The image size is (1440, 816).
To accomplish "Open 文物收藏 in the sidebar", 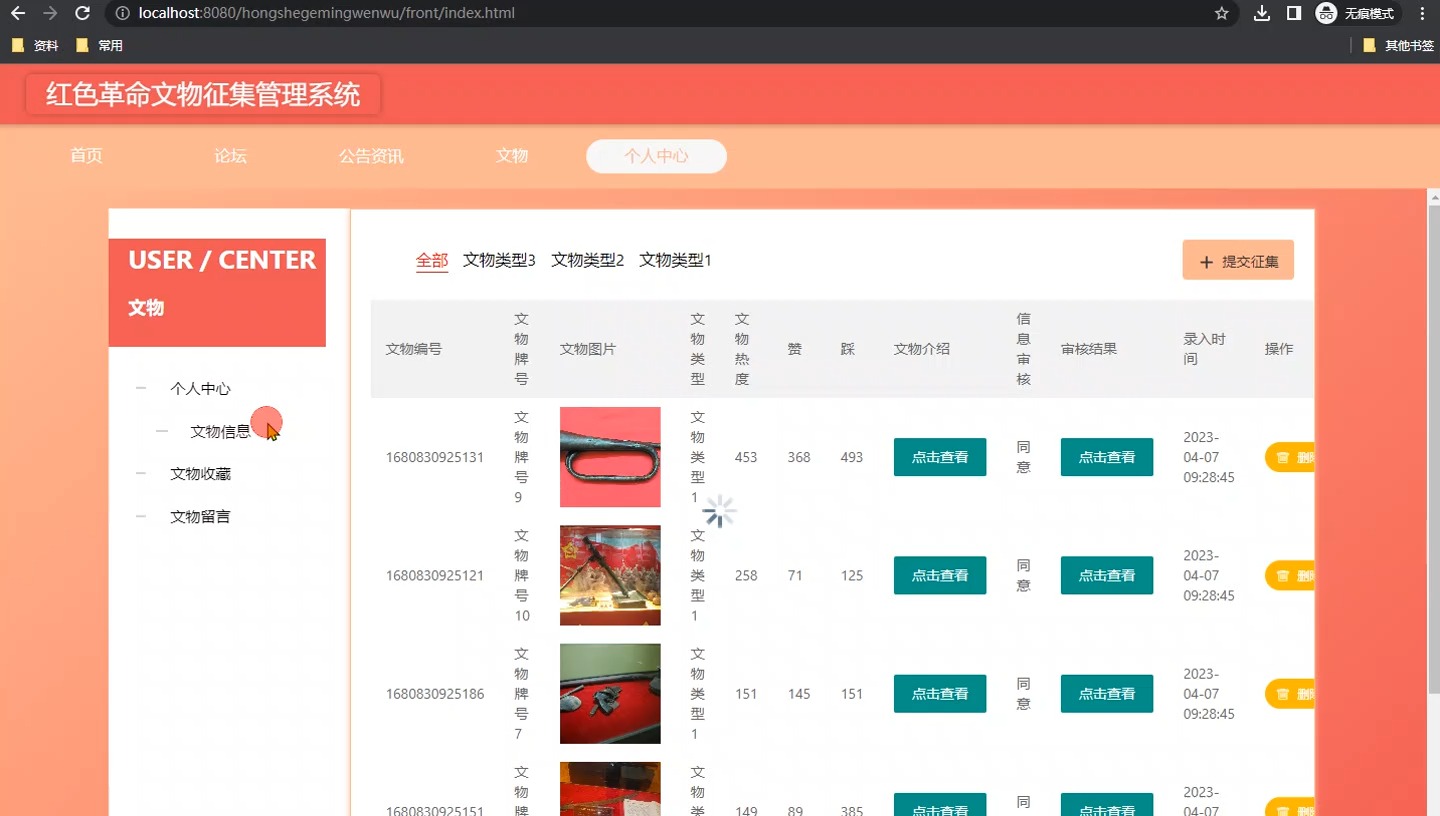I will pos(200,473).
